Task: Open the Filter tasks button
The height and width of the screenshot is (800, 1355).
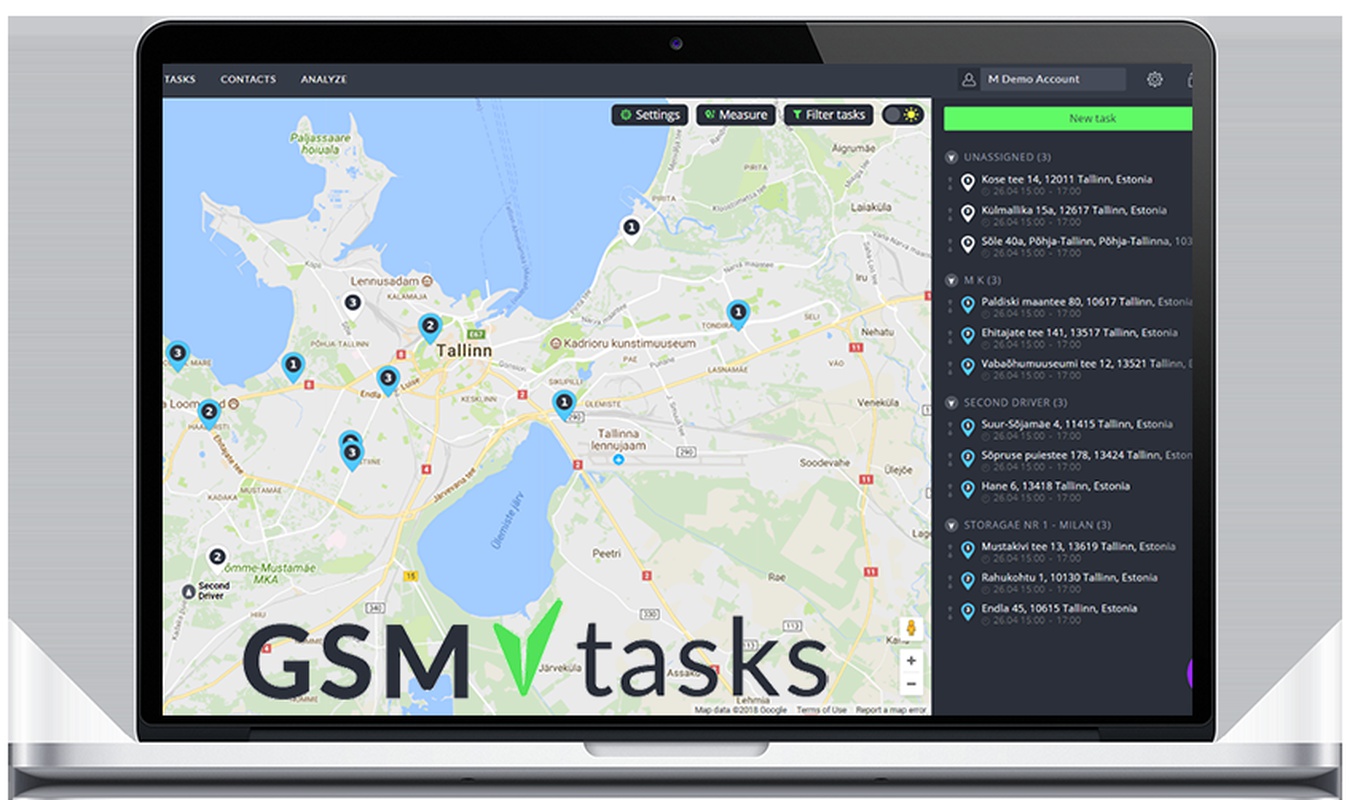Action: pyautogui.click(x=829, y=115)
